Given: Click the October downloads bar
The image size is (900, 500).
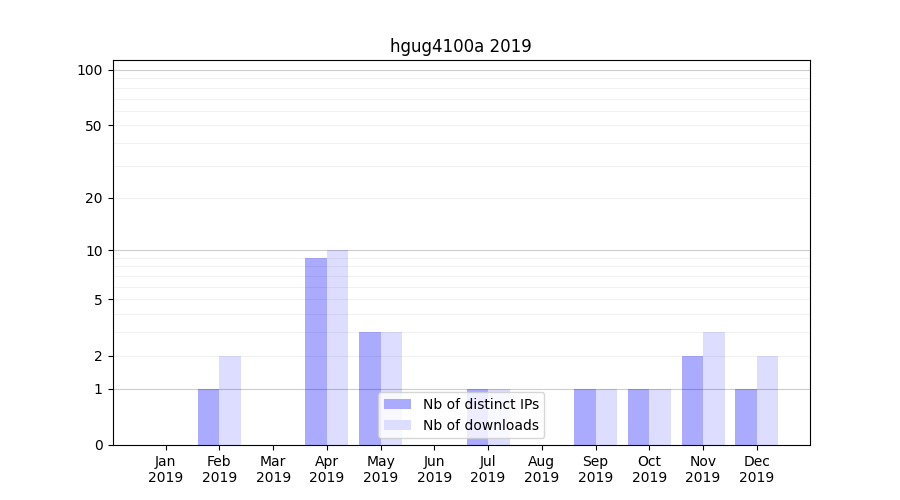Looking at the screenshot, I should (660, 417).
